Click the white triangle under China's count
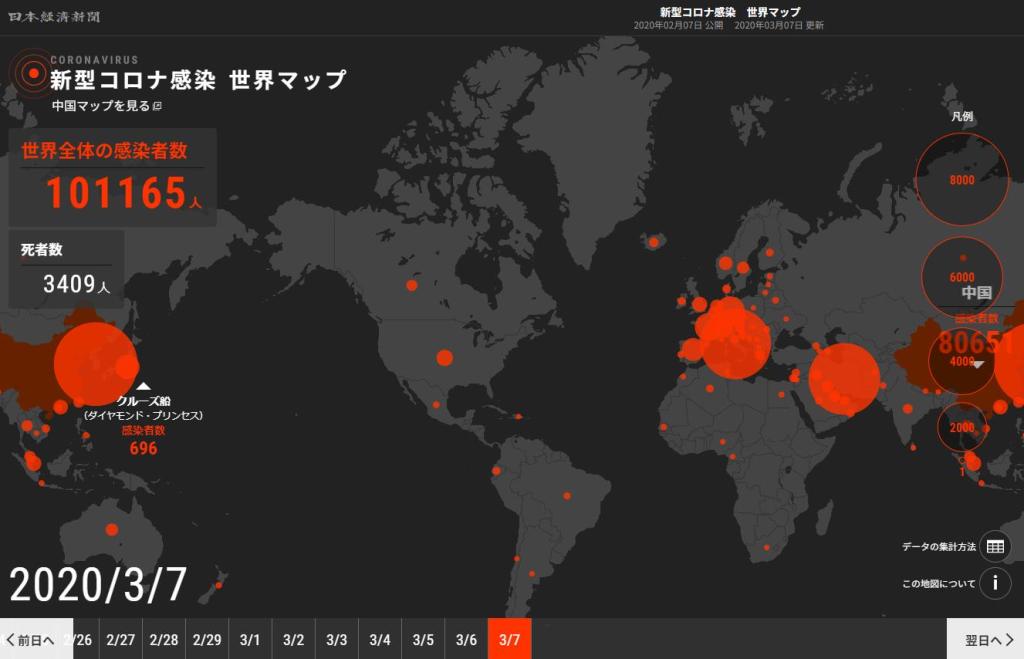This screenshot has height=659, width=1024. point(977,365)
